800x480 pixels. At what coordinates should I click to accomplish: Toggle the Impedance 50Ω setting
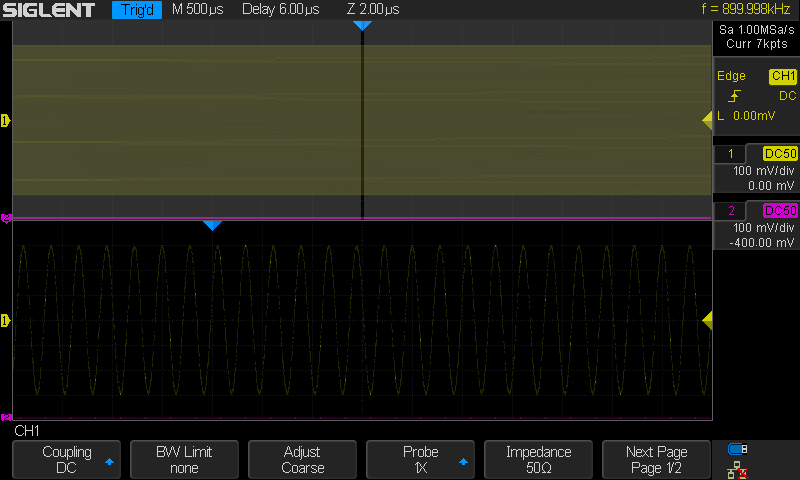(538, 459)
